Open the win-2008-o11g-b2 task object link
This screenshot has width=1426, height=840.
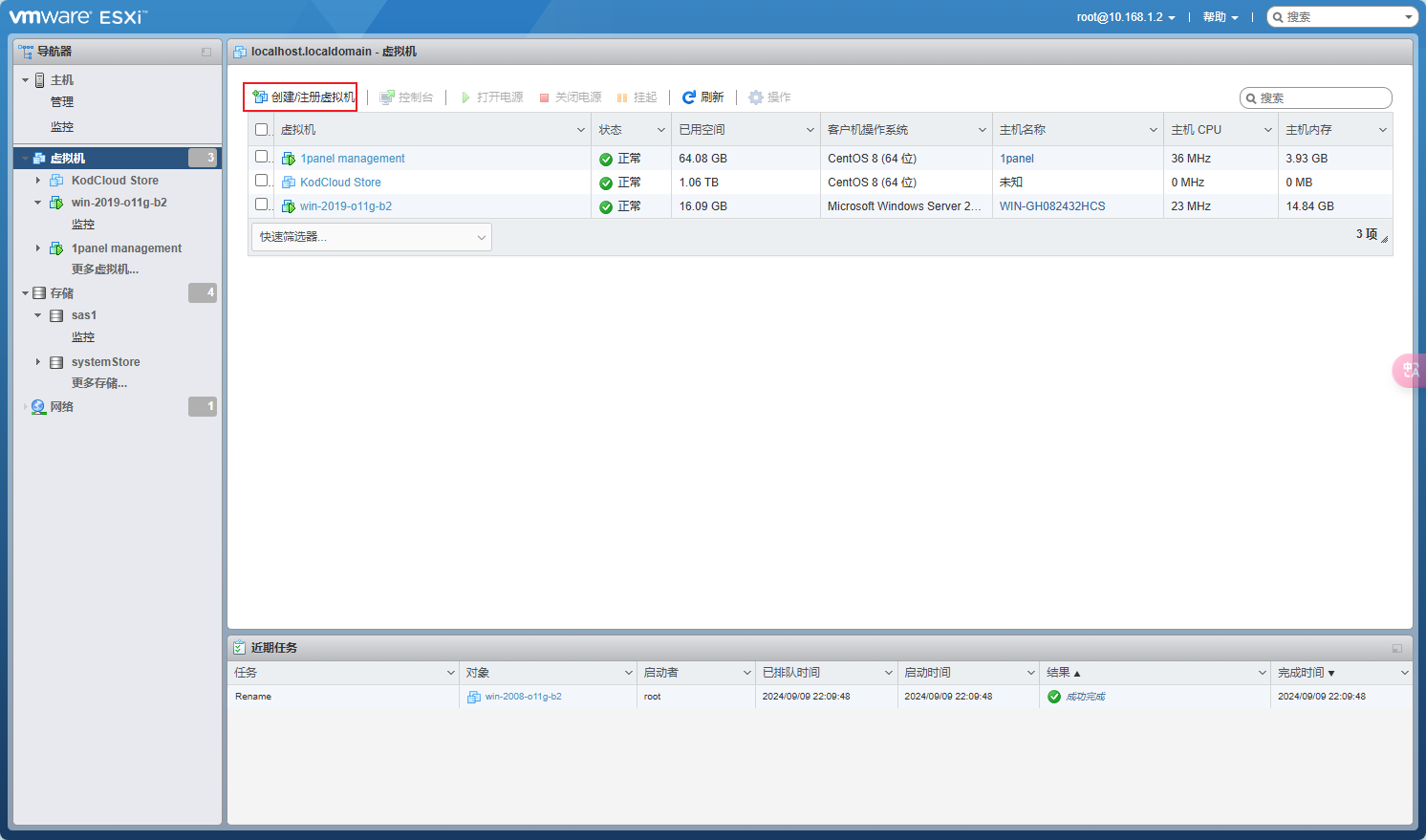[523, 697]
